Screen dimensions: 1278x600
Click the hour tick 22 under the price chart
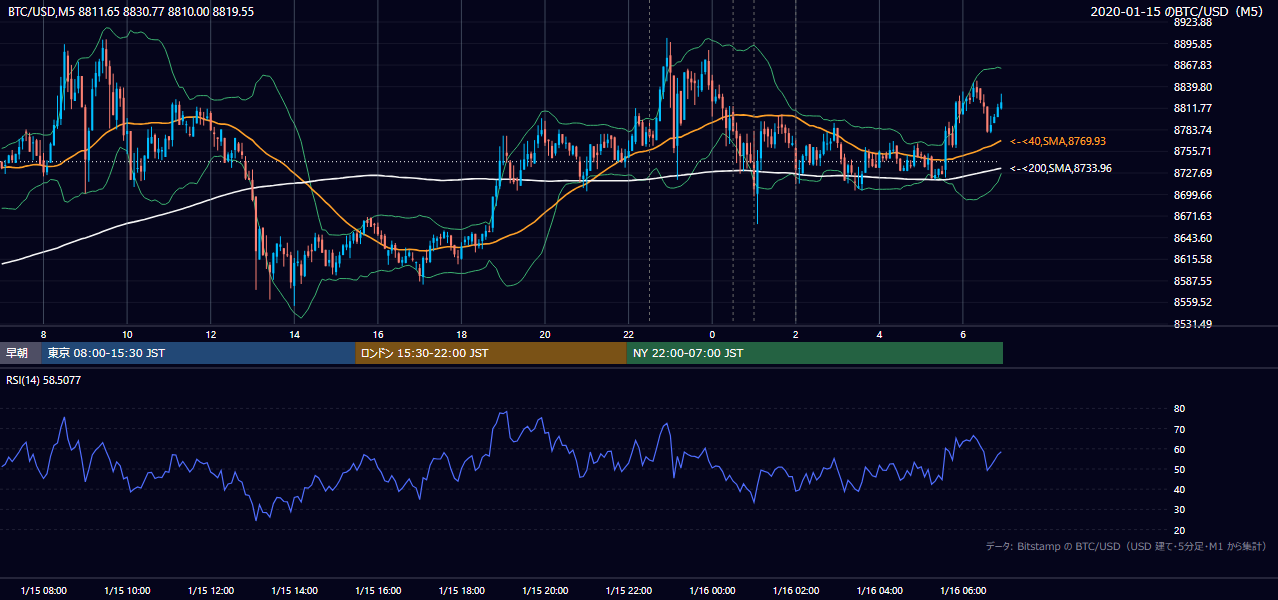628,334
